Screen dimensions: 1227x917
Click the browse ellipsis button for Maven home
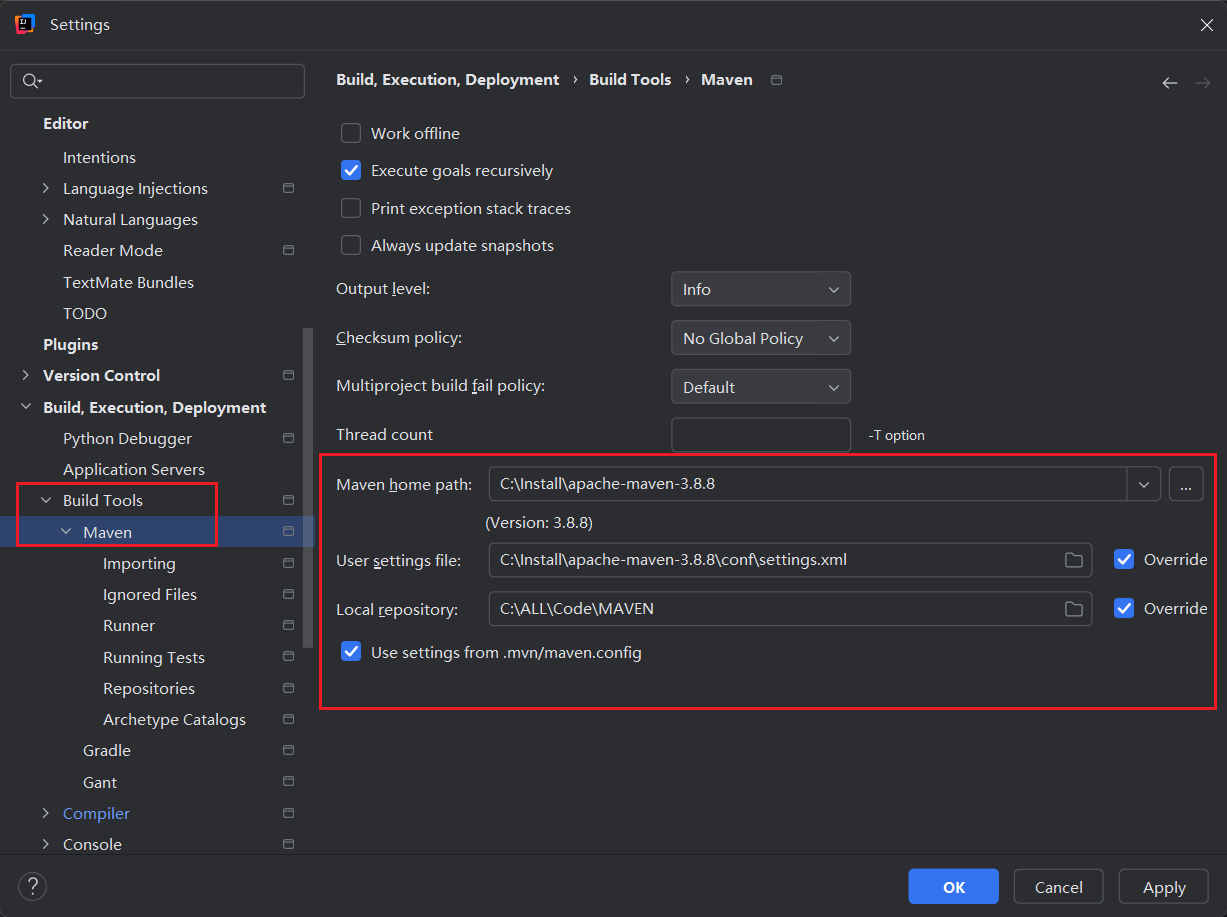click(x=1186, y=484)
